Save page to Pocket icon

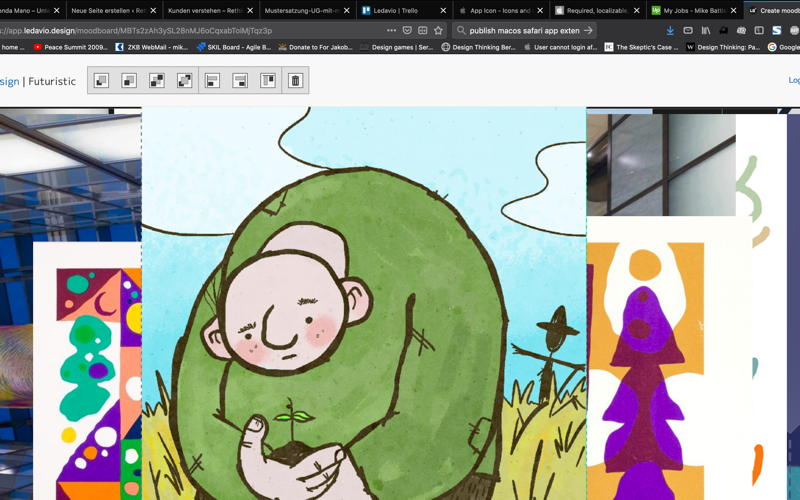(x=407, y=31)
